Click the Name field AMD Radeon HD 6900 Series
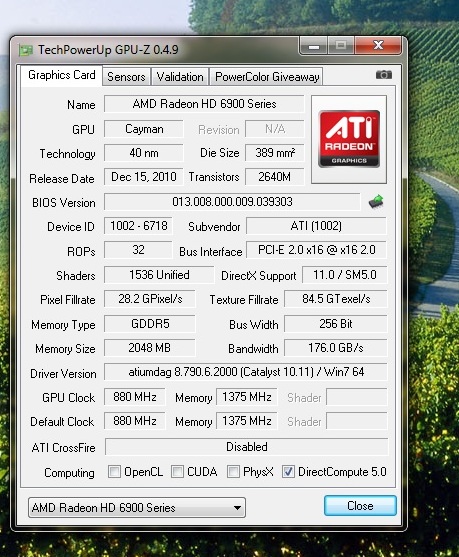 click(x=204, y=104)
